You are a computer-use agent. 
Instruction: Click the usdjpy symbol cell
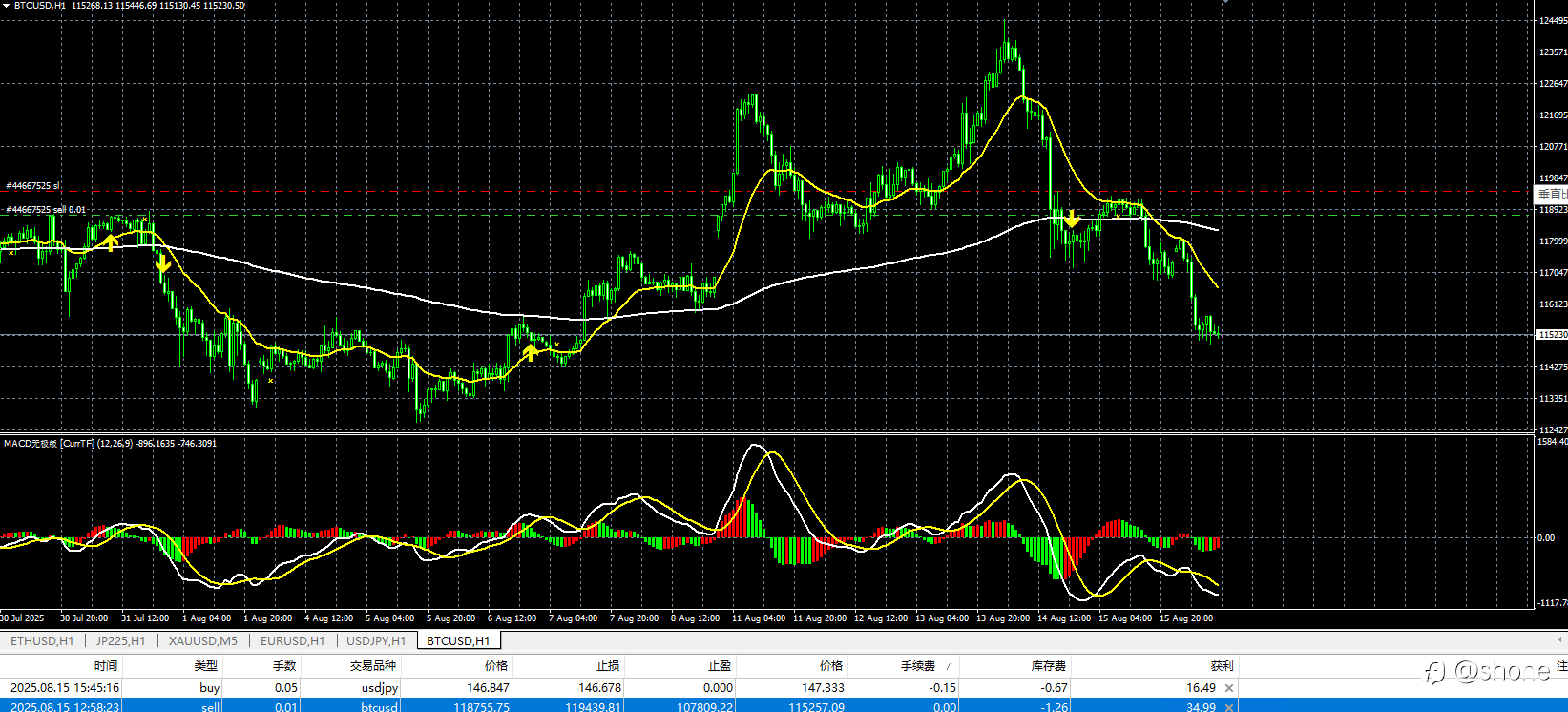pyautogui.click(x=380, y=688)
